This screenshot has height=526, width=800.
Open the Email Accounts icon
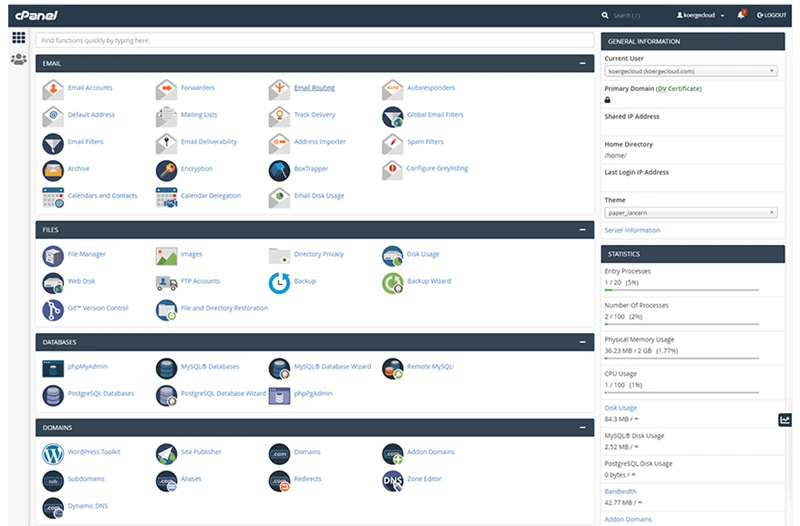(x=53, y=89)
